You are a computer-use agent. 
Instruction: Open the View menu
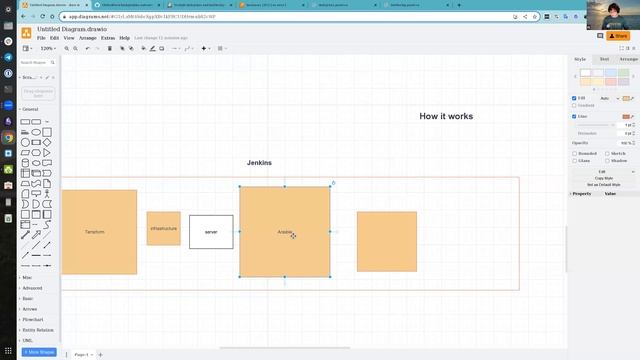coord(69,38)
